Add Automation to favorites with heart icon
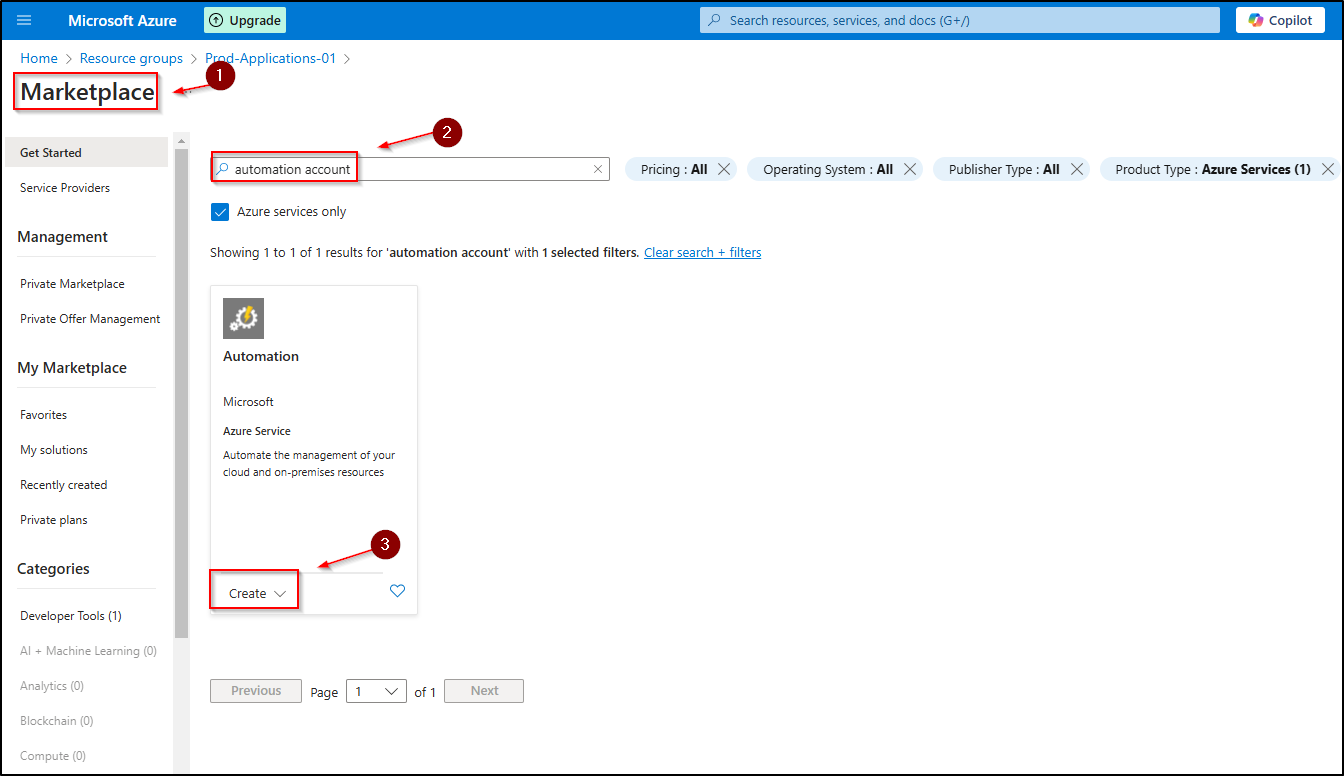The height and width of the screenshot is (776, 1344). 397,591
